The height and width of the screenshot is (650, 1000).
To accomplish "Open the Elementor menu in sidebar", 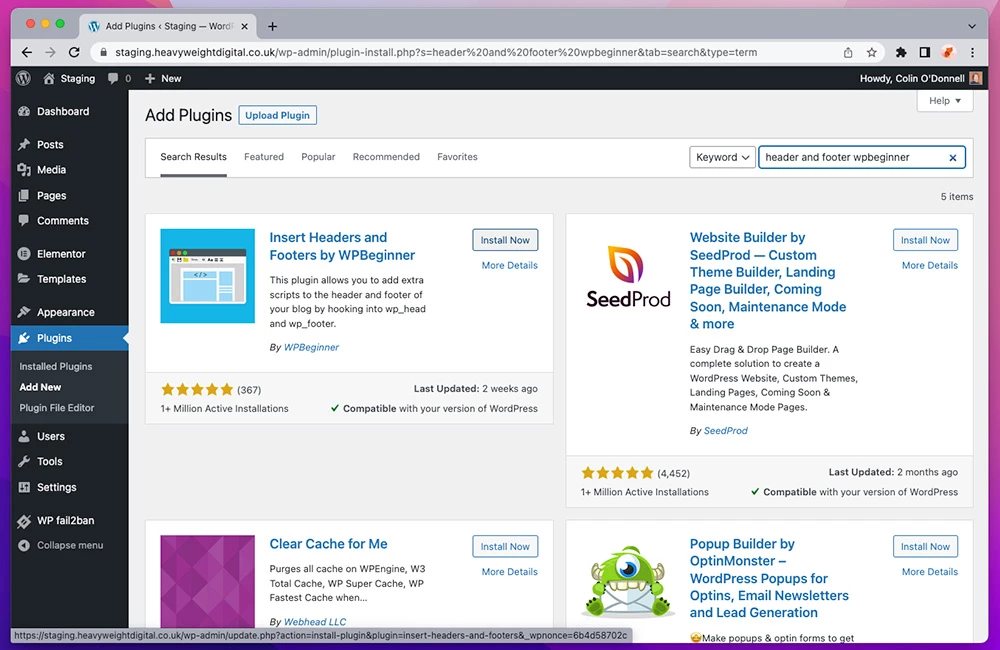I will 61,254.
